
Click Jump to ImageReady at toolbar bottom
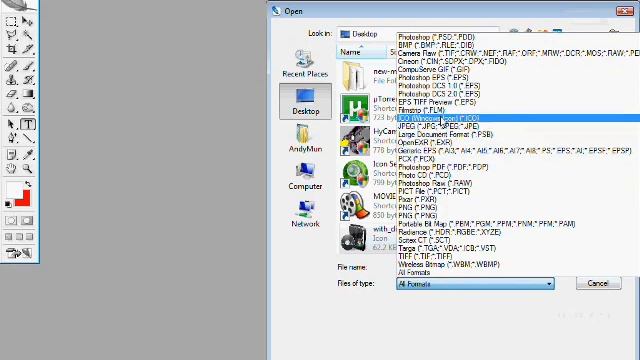[19, 253]
